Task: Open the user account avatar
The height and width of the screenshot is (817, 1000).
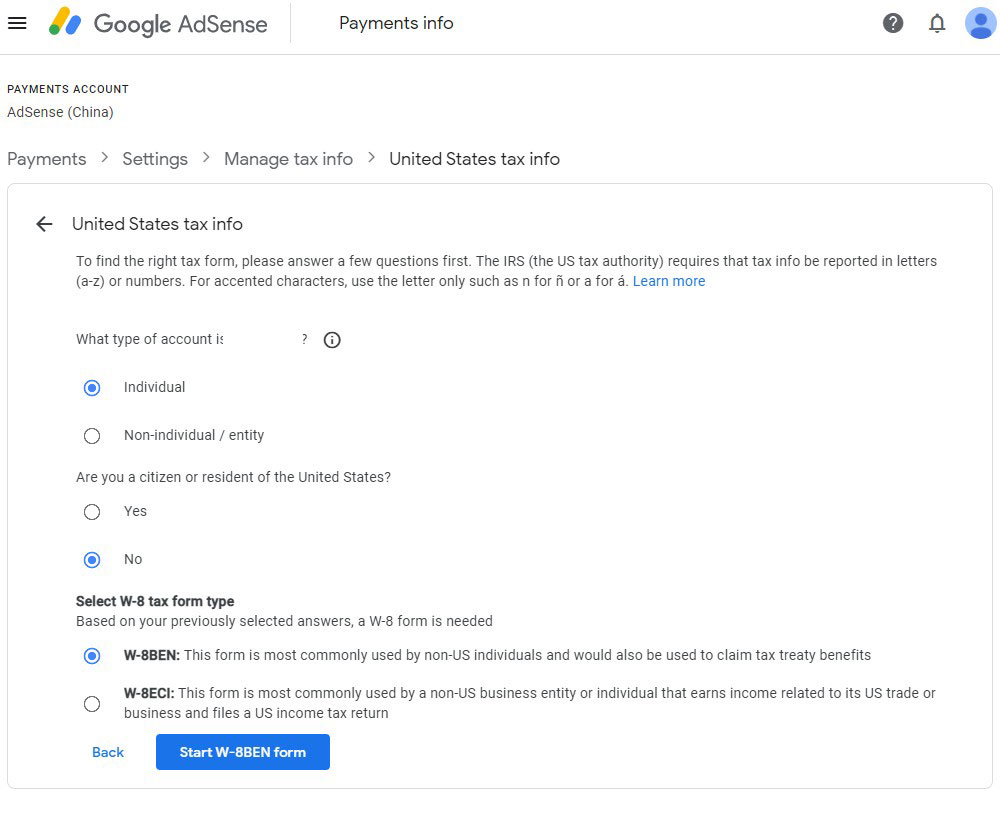Action: [980, 23]
